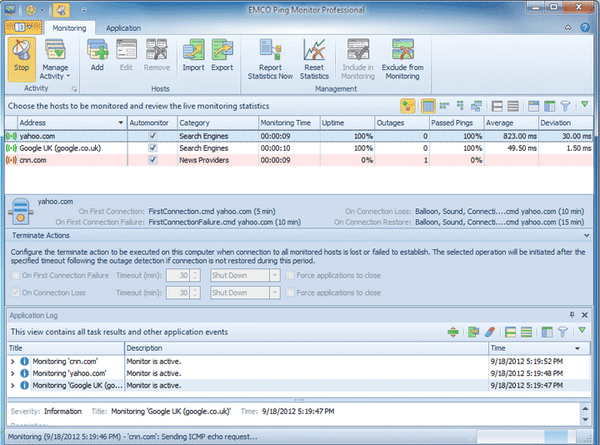Toggle Automonitor checkbox for yahoo.com

152,133
